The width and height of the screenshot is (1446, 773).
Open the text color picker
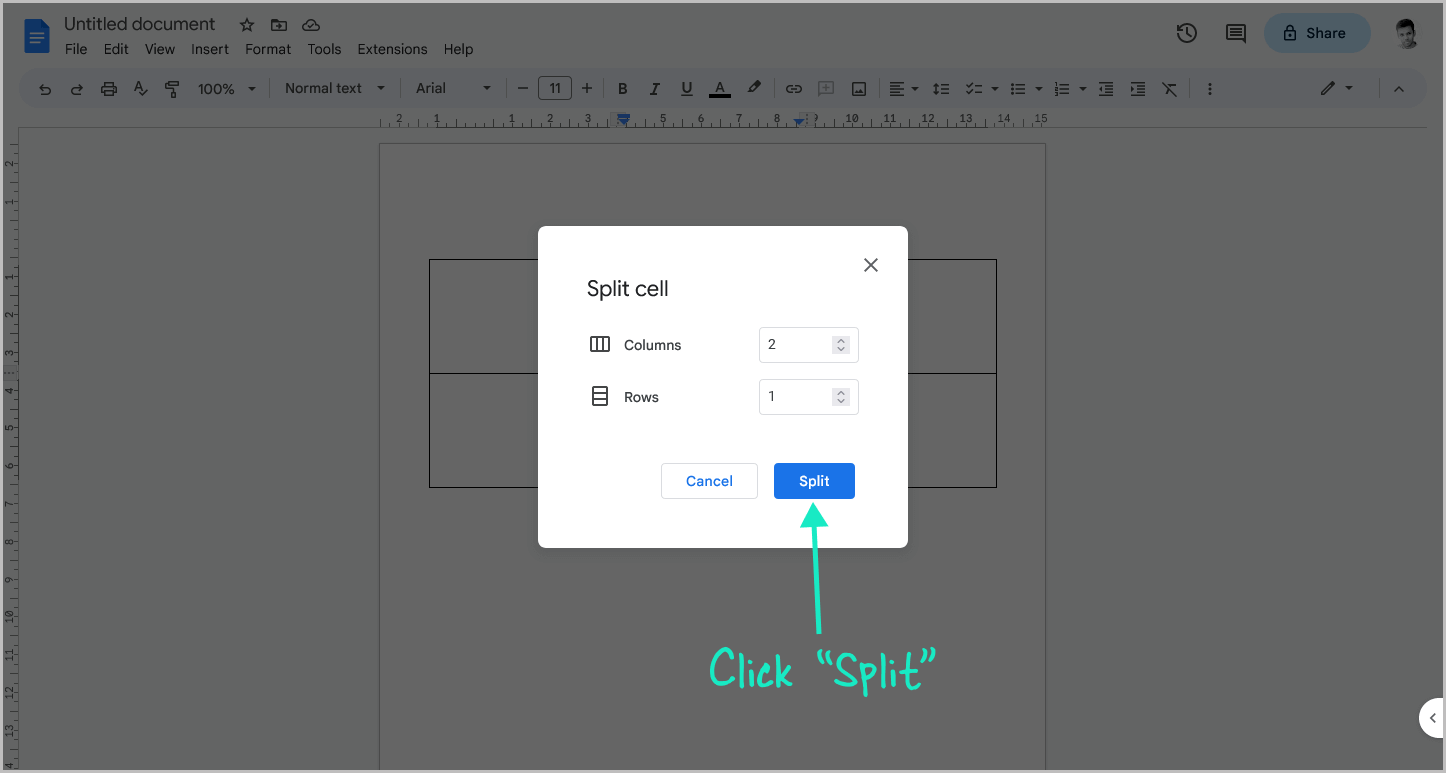pyautogui.click(x=719, y=88)
